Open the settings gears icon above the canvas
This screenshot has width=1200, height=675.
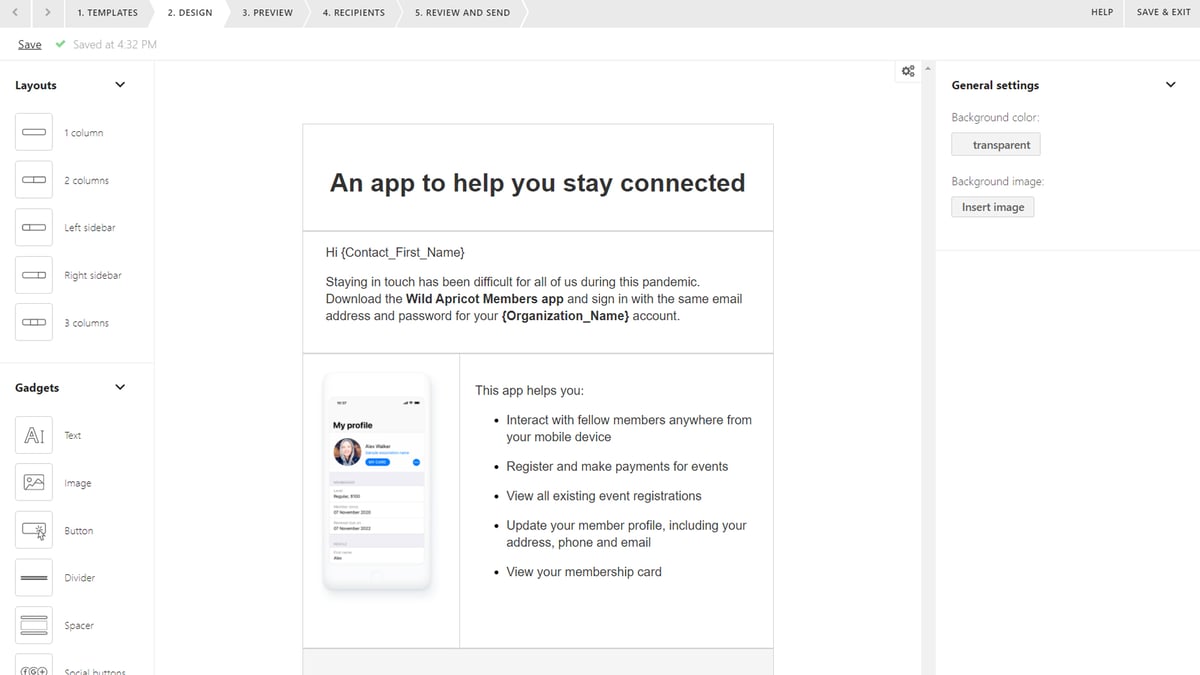click(908, 71)
